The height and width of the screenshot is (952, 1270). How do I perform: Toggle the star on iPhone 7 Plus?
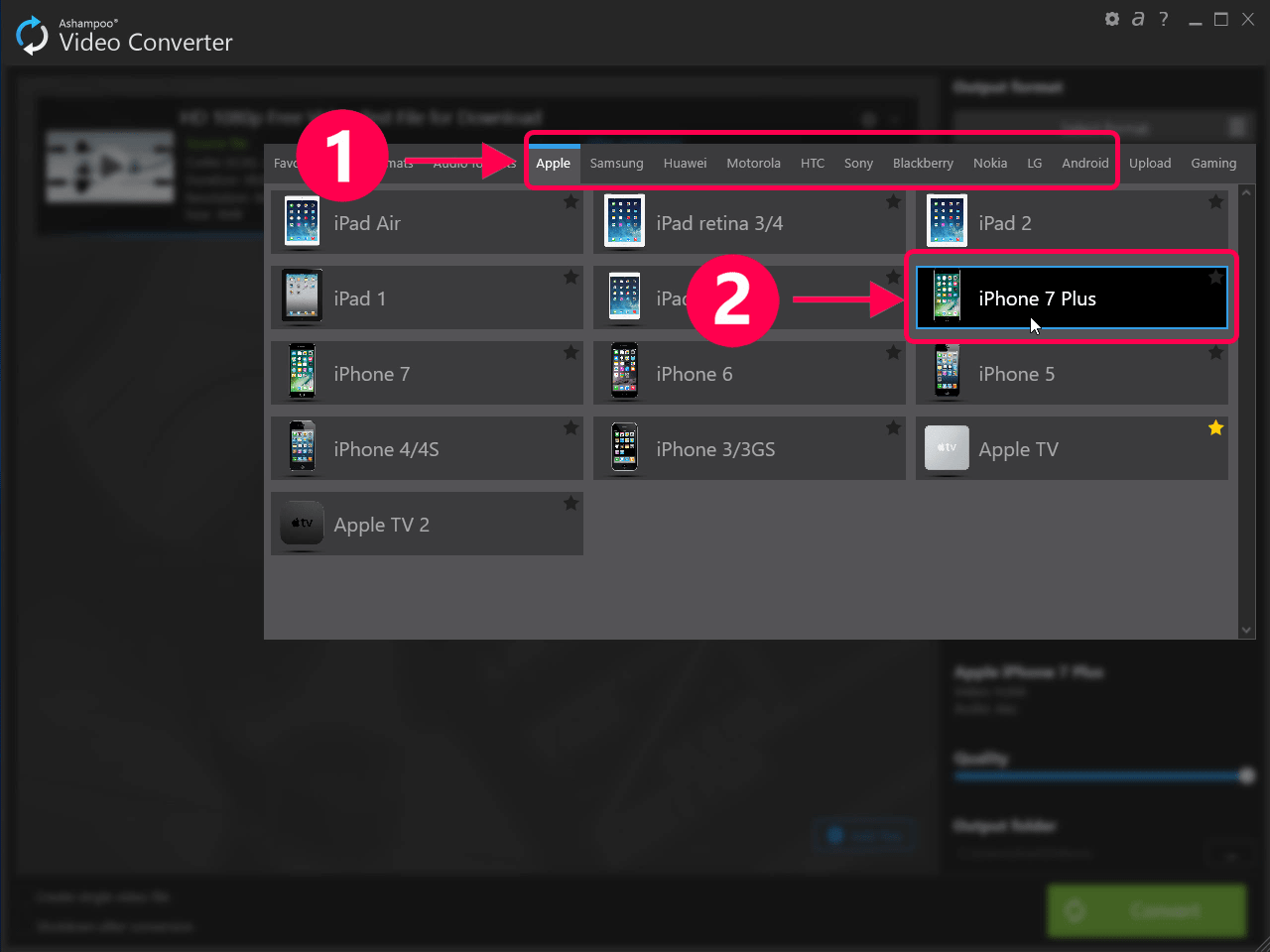pos(1215,278)
